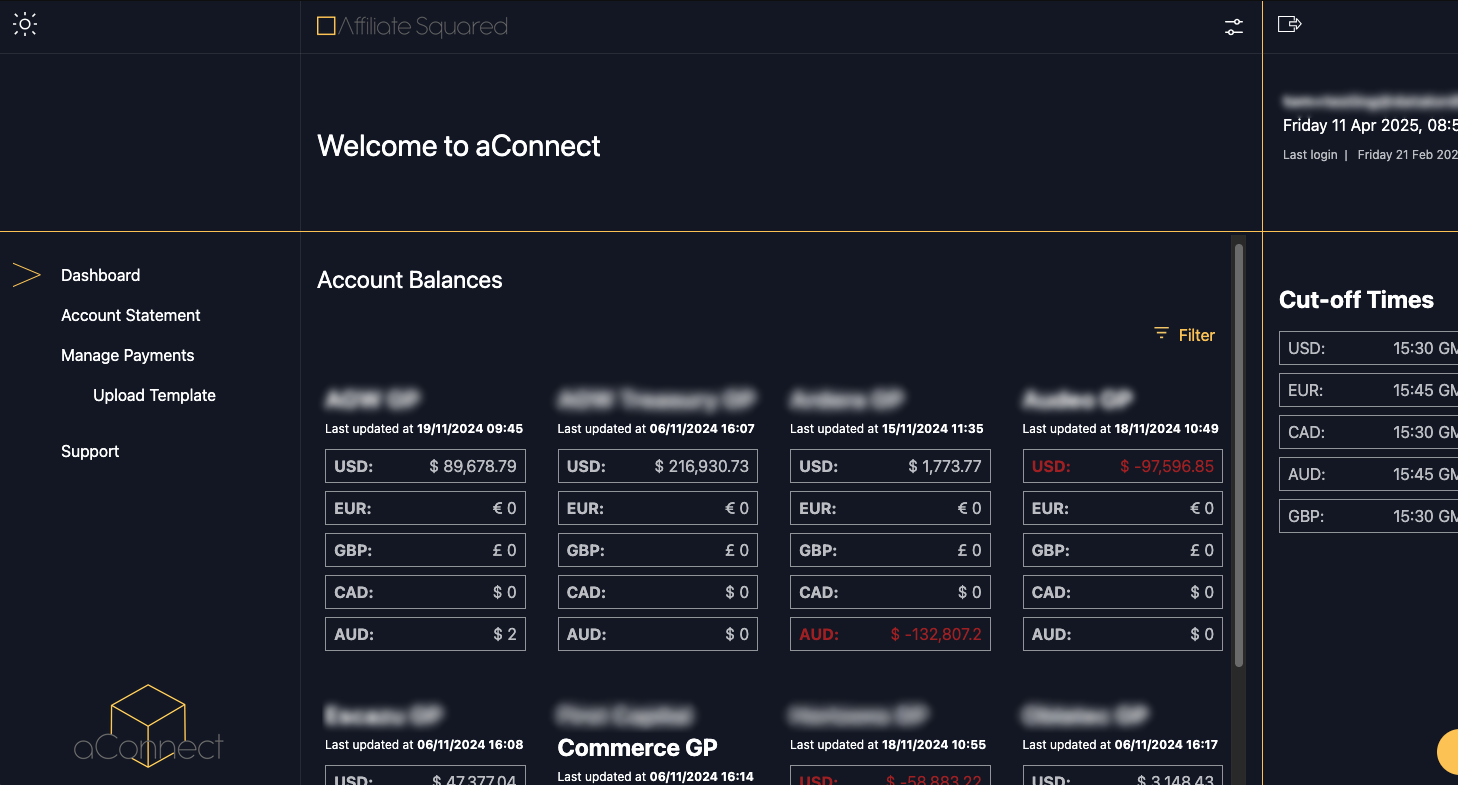1458x785 pixels.
Task: Click the Filter button label
Action: (x=1196, y=335)
